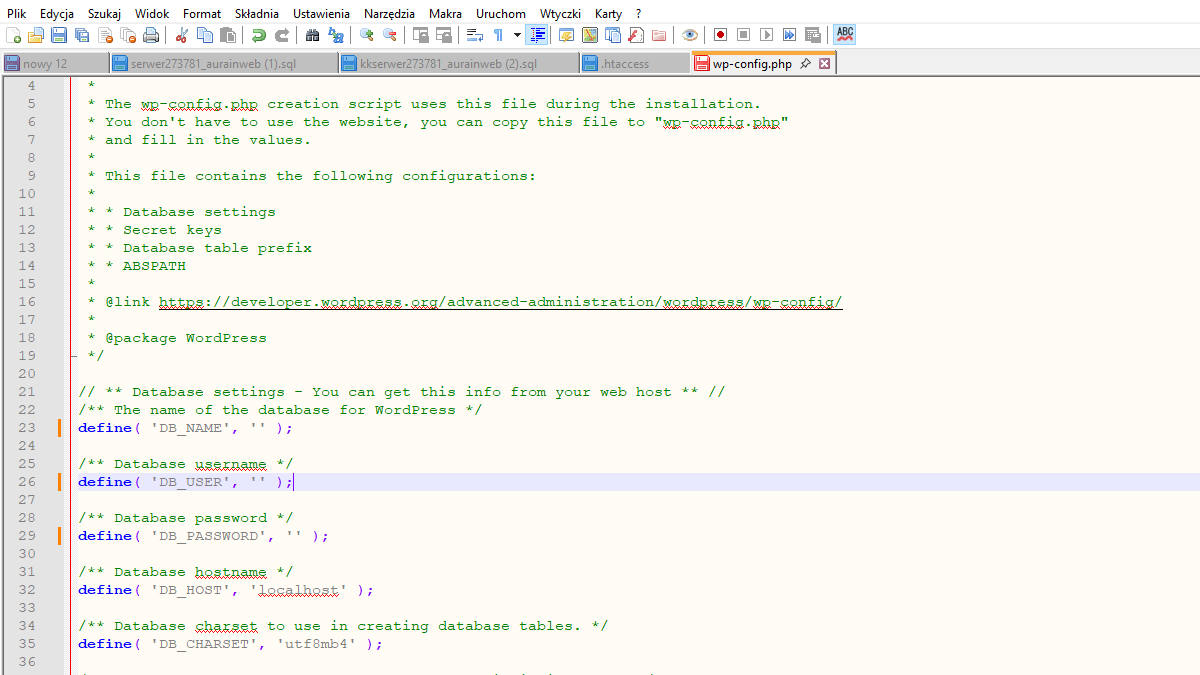Toggle Show all characters pilcrow icon
1200x675 pixels.
pos(498,35)
